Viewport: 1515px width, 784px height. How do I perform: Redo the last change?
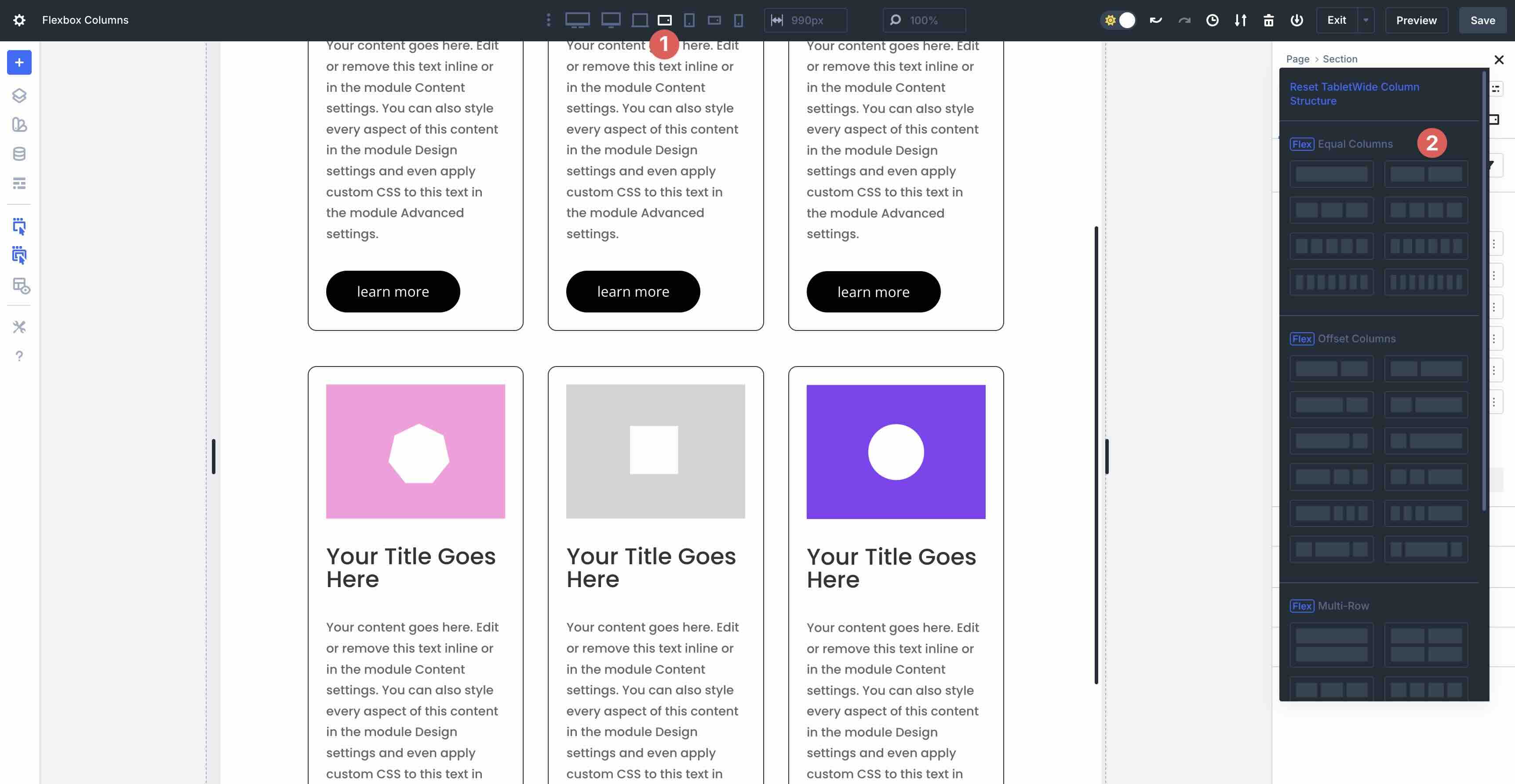[1184, 19]
